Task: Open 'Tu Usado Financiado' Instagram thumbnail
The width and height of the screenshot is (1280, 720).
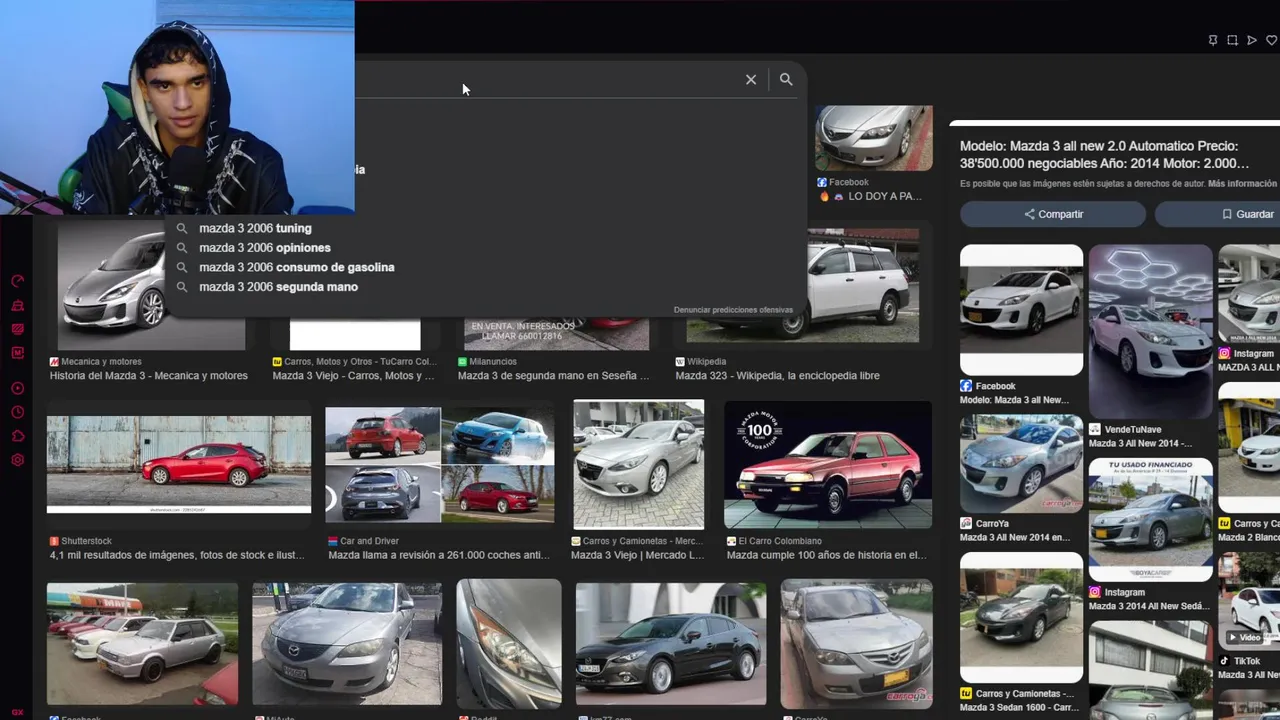Action: [x=1150, y=520]
